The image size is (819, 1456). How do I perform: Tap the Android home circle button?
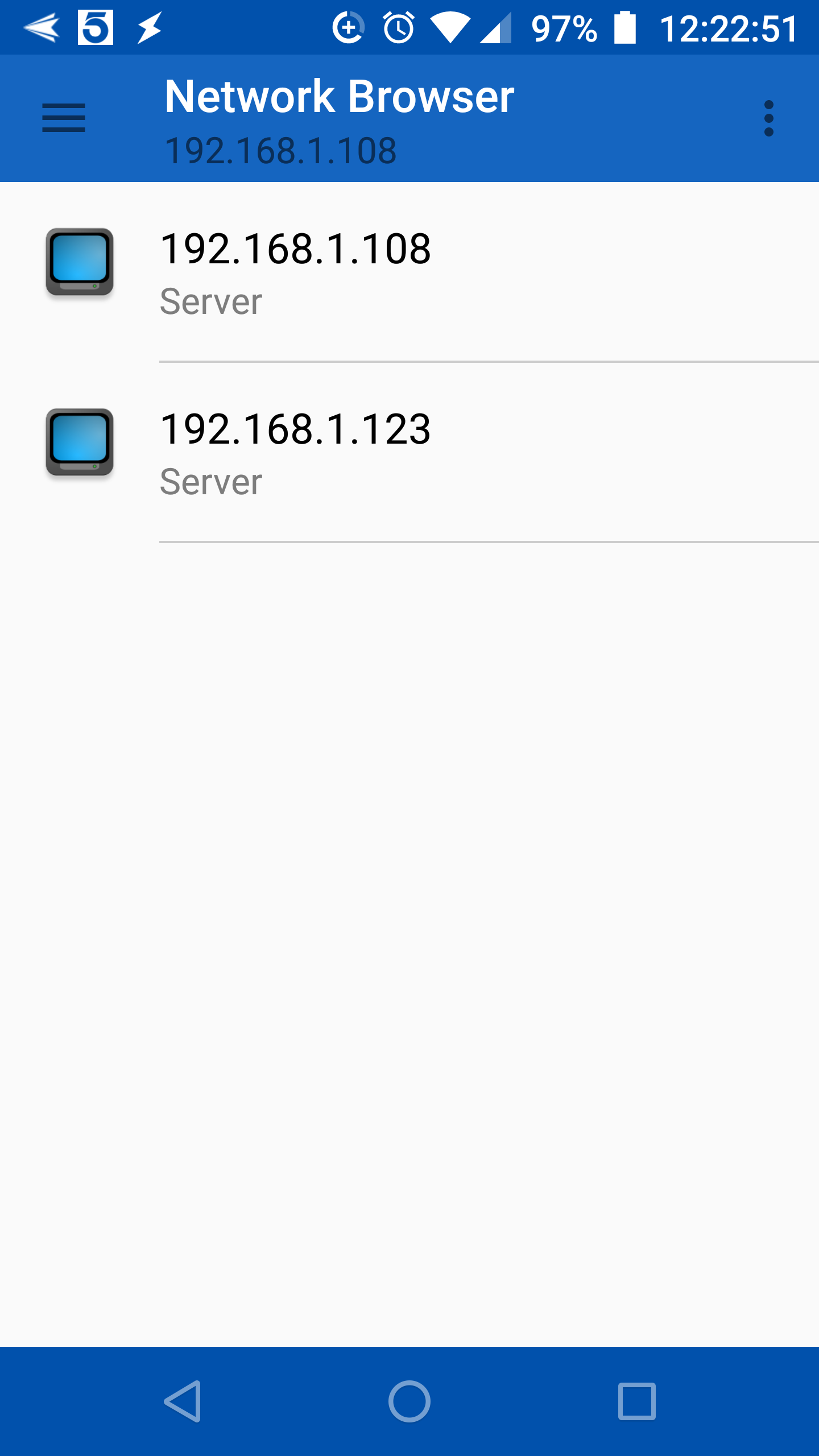[x=409, y=1401]
